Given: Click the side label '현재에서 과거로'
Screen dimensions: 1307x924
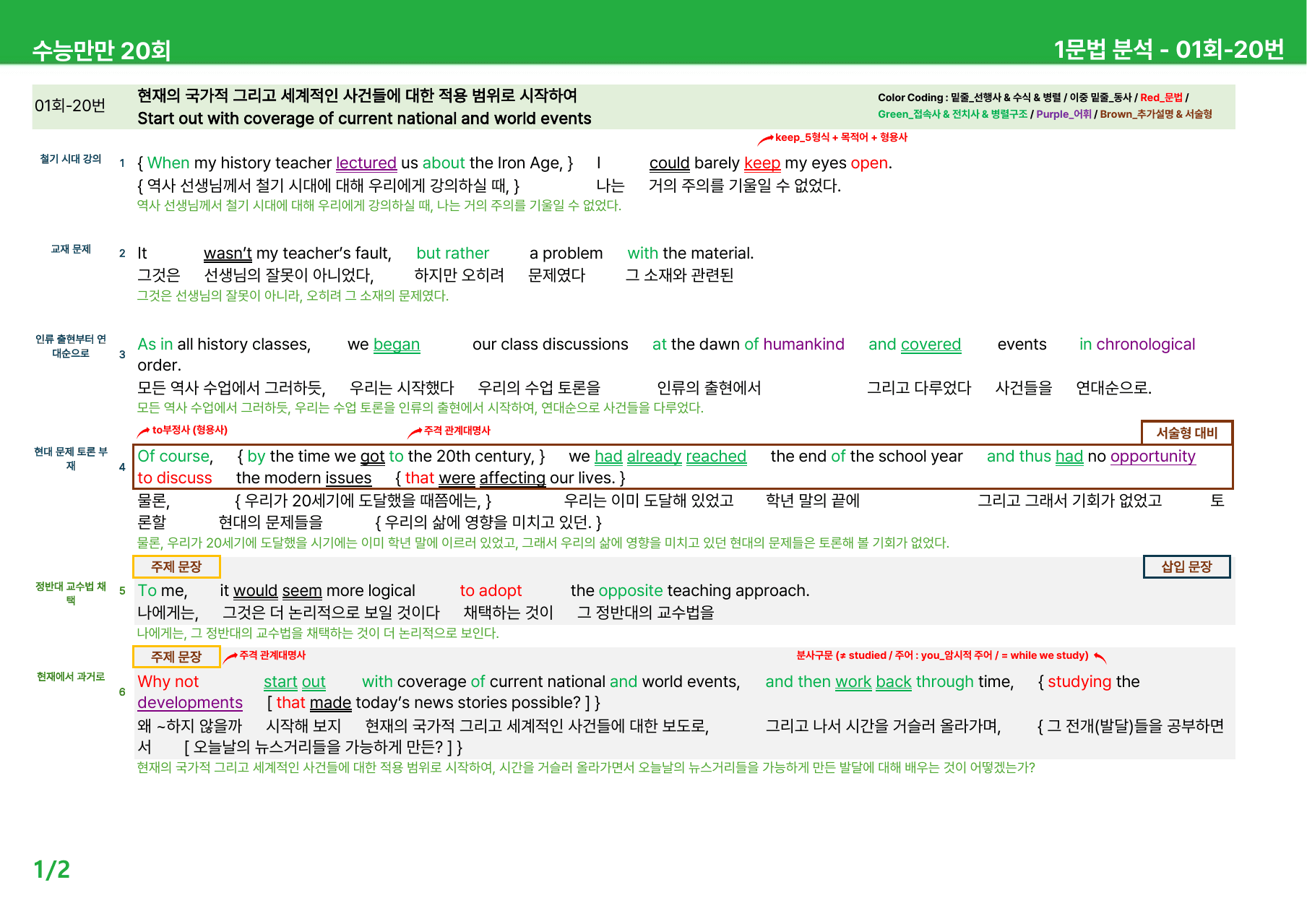Looking at the screenshot, I should 71,677.
